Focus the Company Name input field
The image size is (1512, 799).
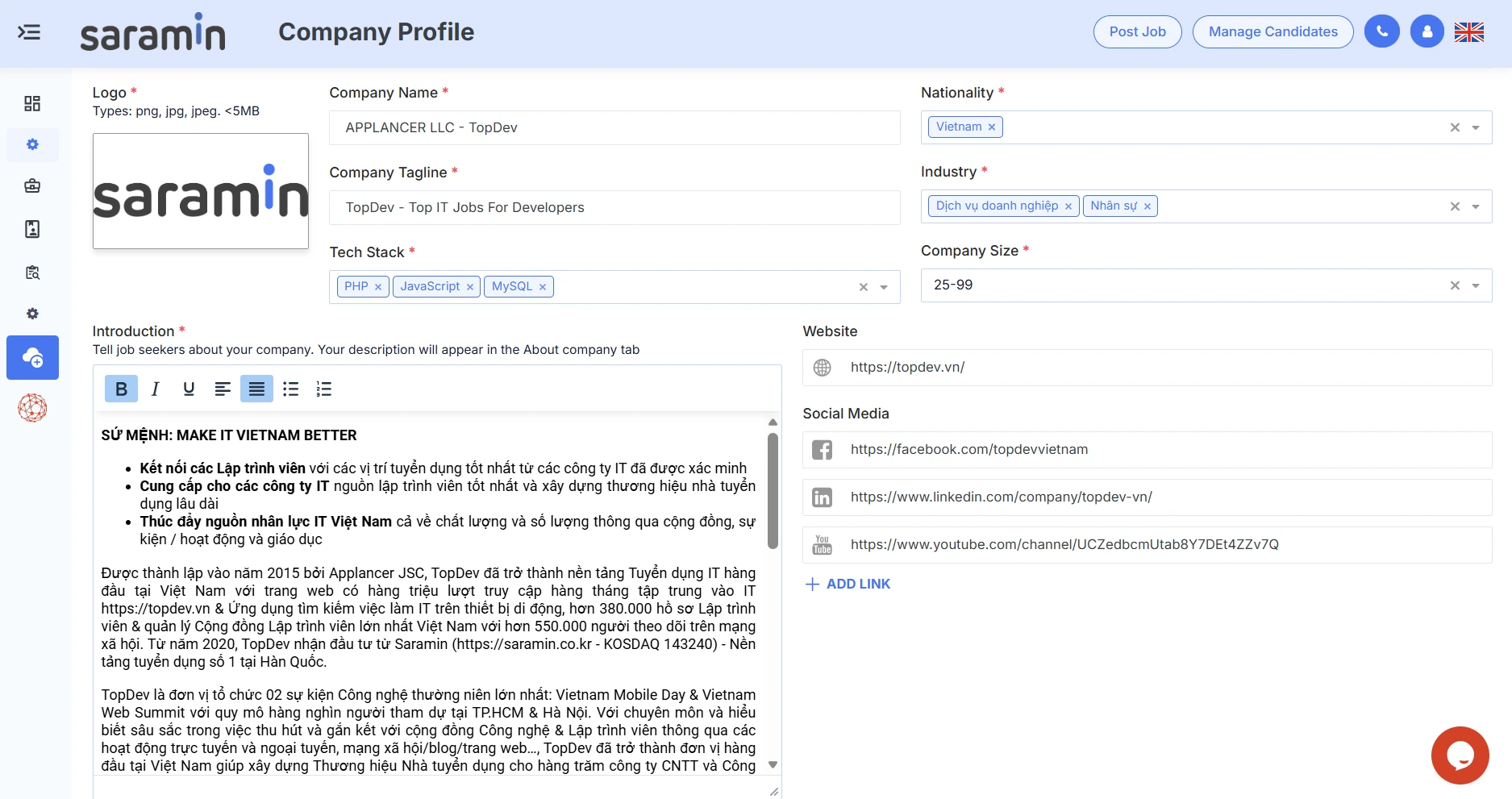coord(614,127)
